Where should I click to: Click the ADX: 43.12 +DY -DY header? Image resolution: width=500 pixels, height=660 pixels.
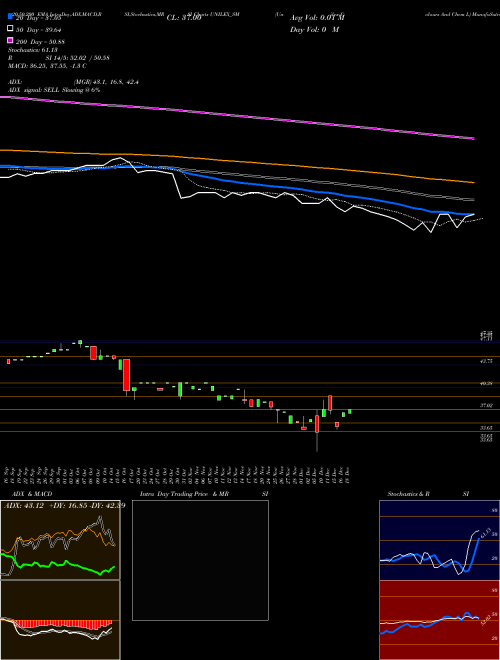[x=64, y=505]
